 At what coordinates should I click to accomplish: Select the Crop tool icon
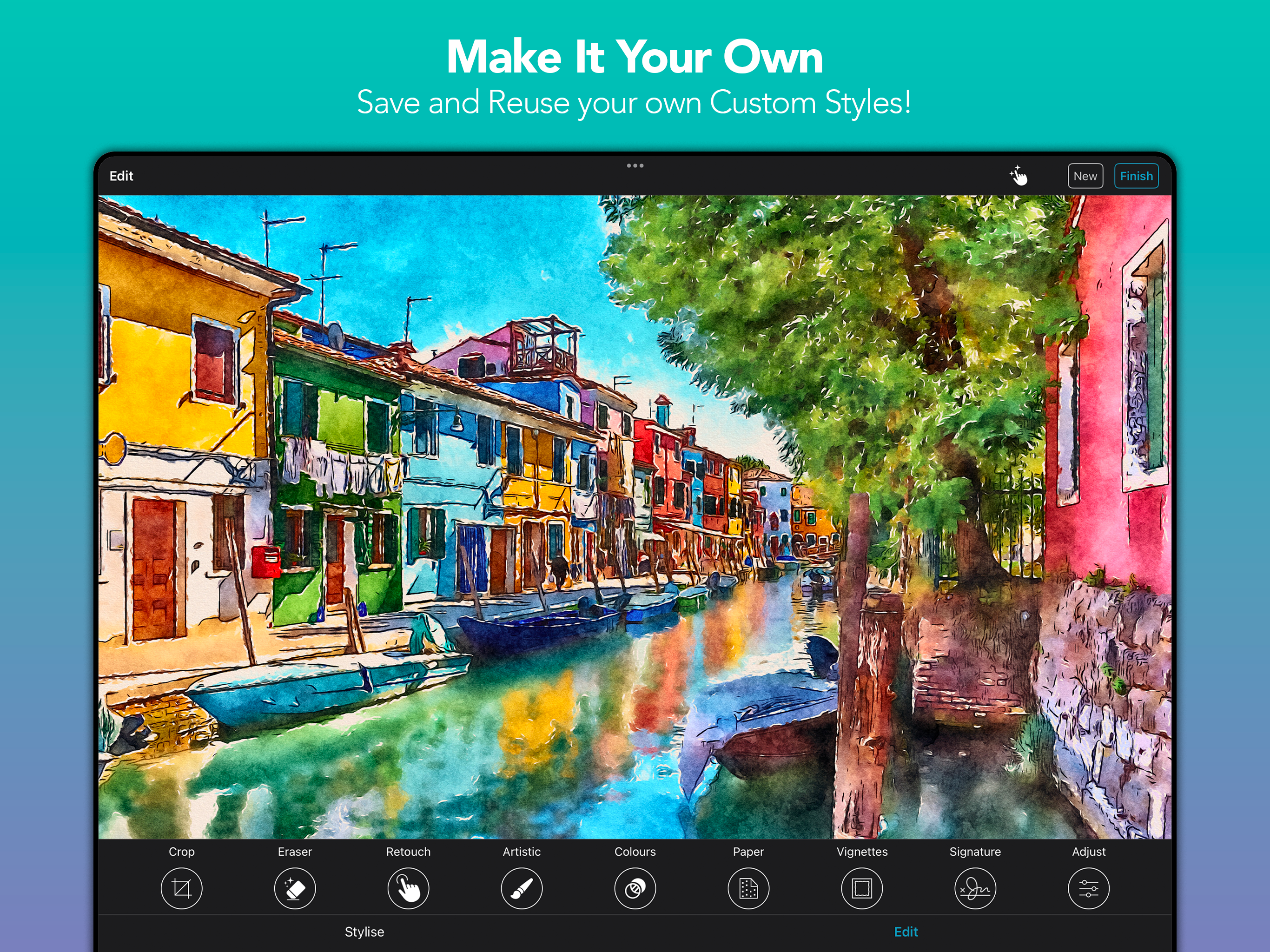(181, 888)
